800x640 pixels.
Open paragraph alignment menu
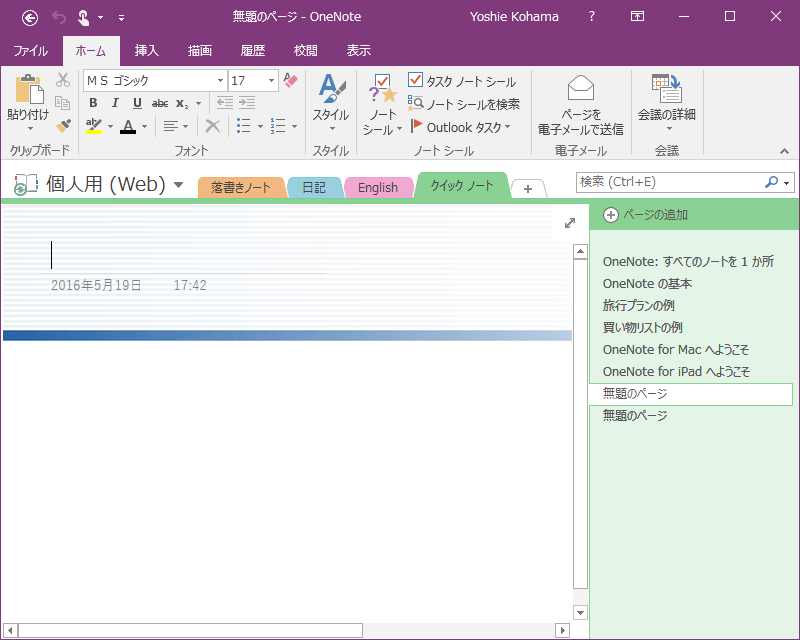(x=176, y=126)
